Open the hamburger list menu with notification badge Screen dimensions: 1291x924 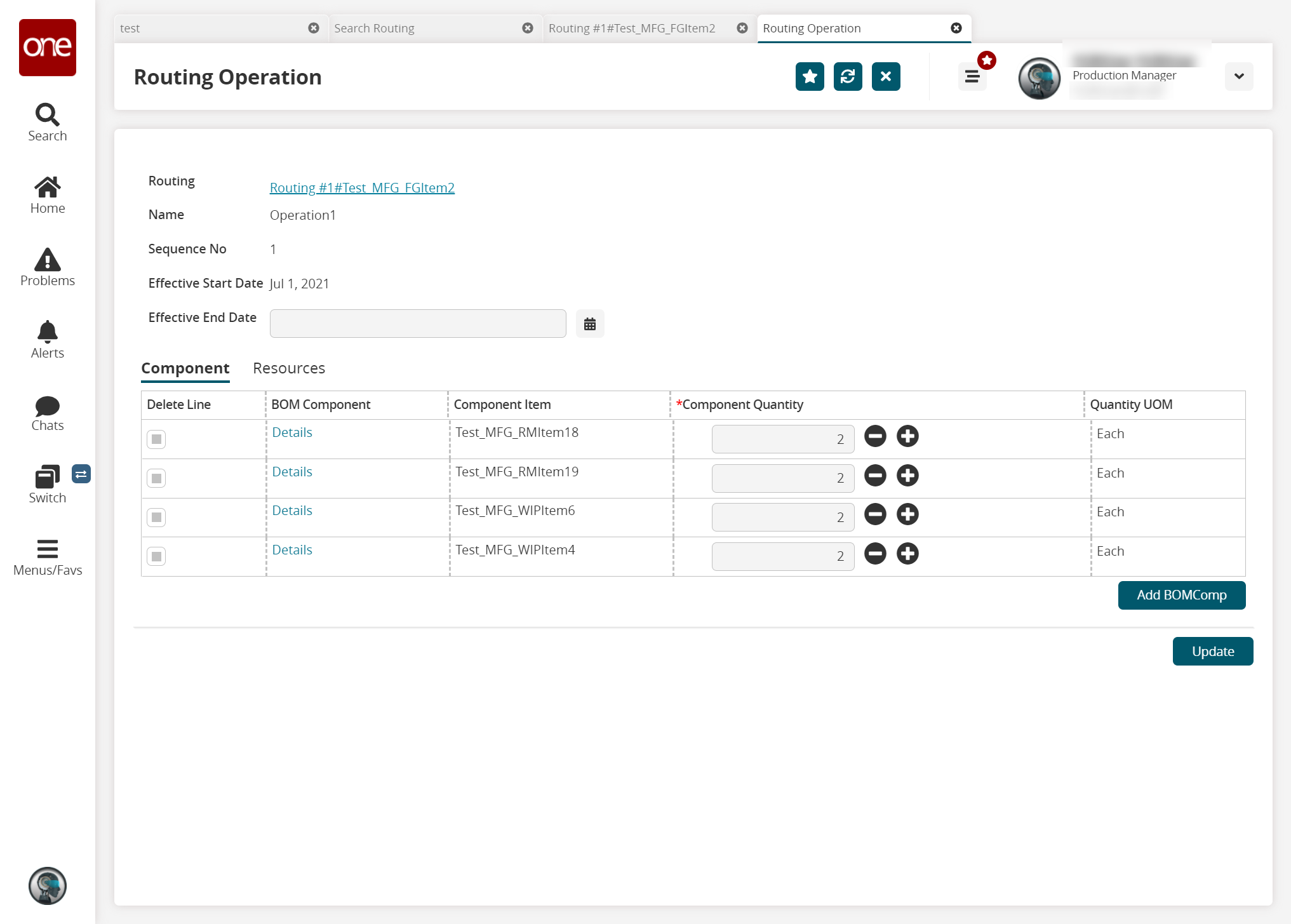[972, 77]
